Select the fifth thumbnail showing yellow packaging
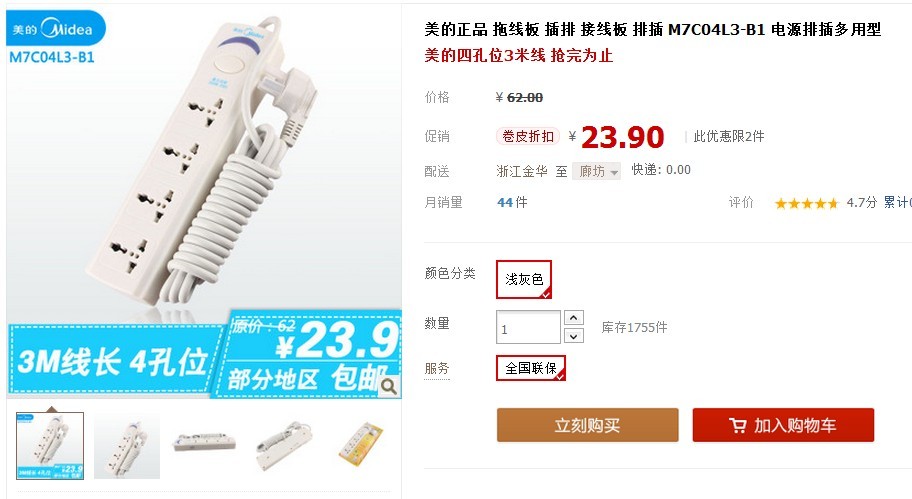 click(362, 445)
